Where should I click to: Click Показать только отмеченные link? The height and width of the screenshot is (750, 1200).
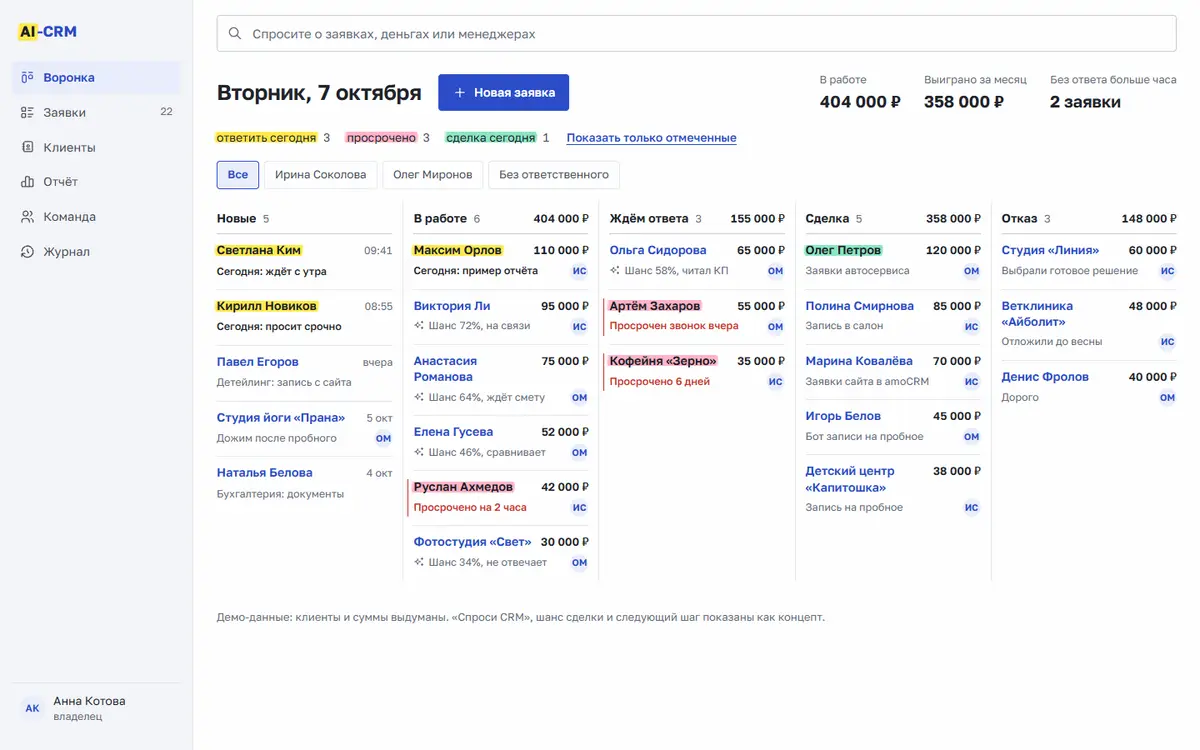651,138
